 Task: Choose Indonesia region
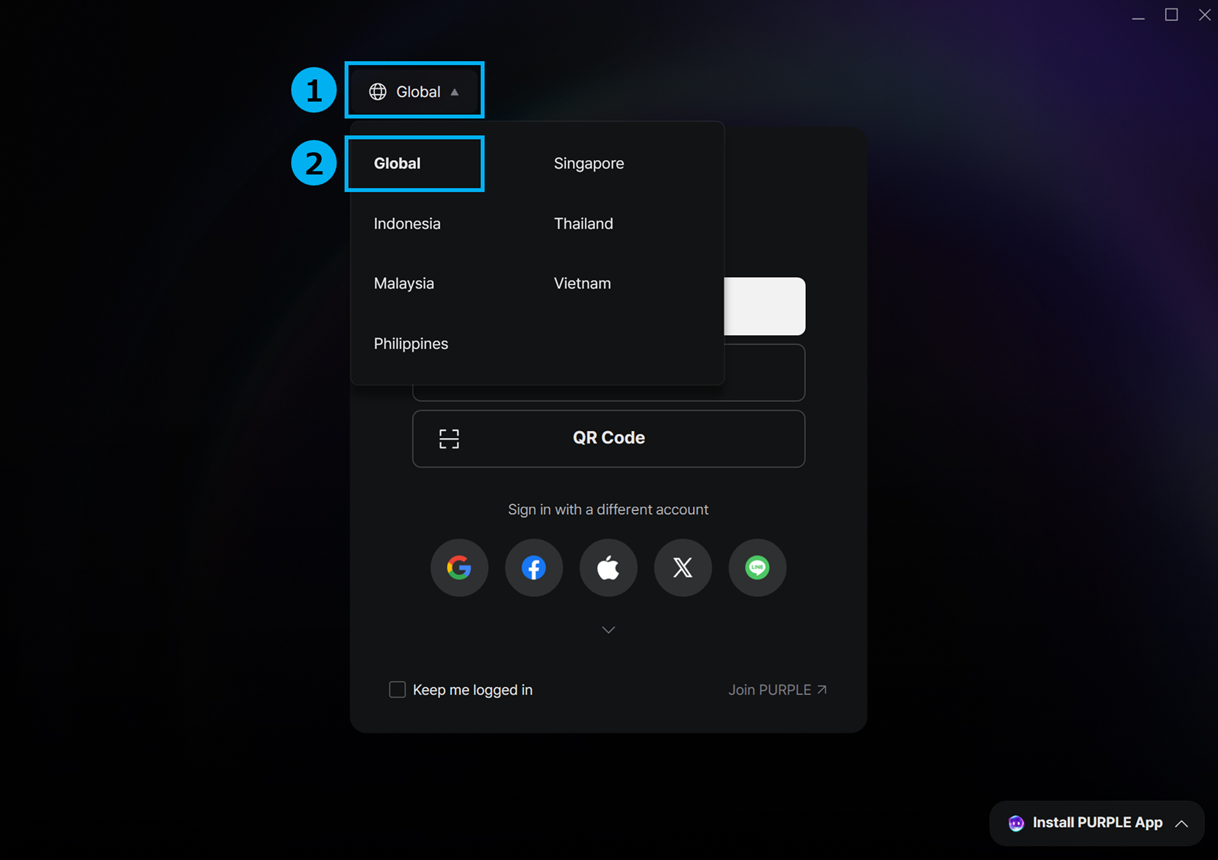coord(407,223)
